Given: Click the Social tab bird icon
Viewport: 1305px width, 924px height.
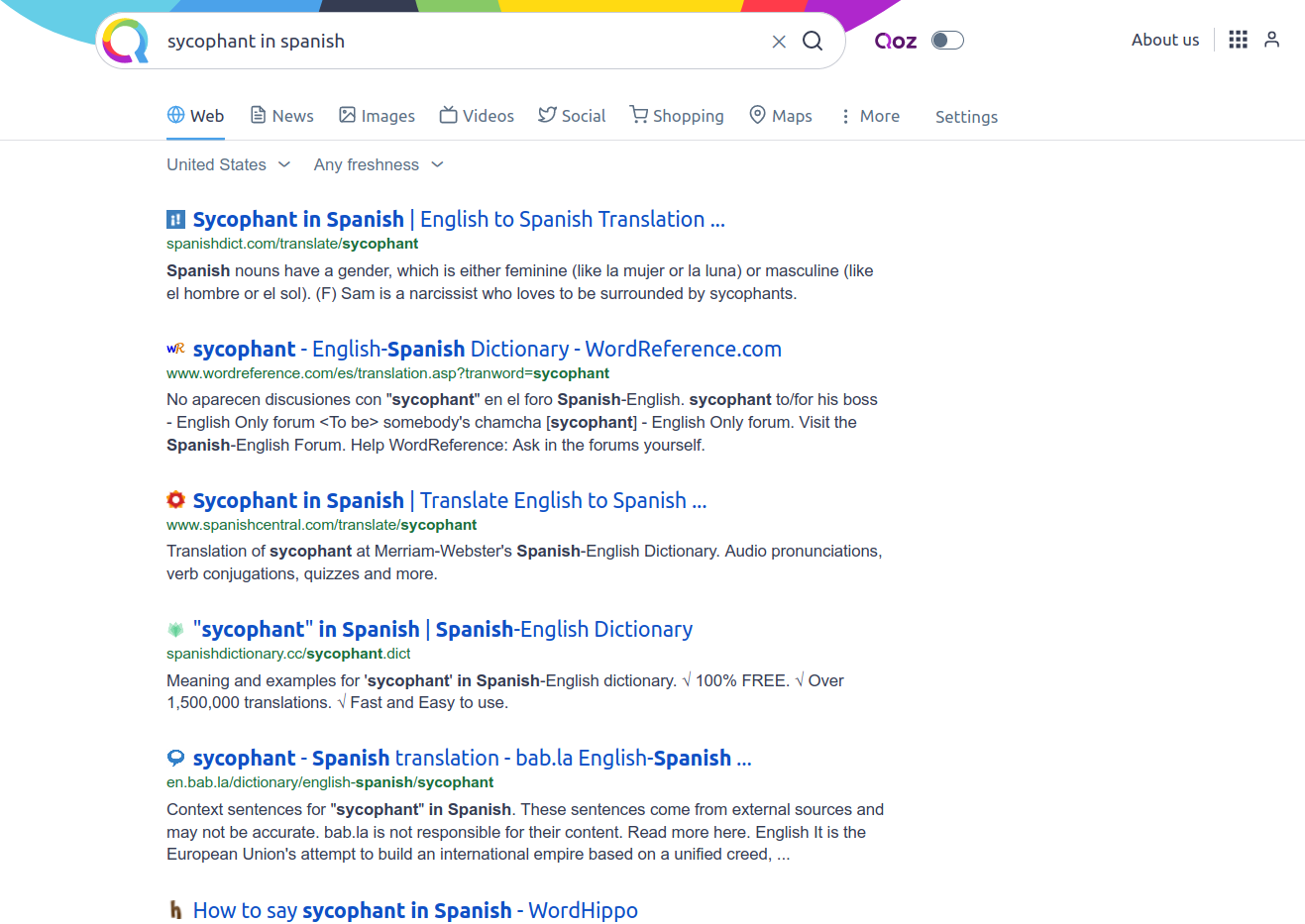Looking at the screenshot, I should (547, 115).
